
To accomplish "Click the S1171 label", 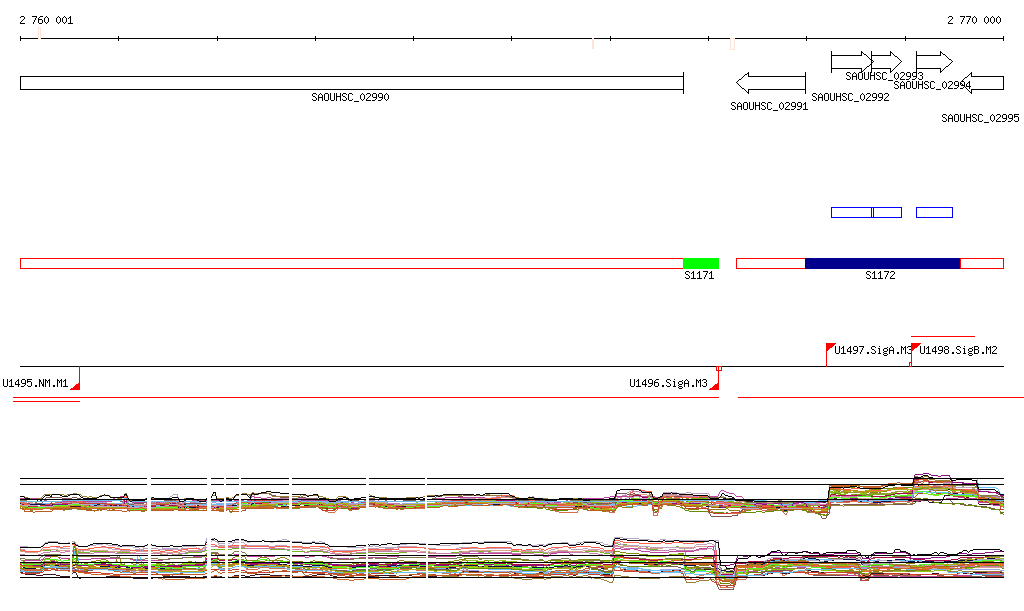I will click(699, 275).
